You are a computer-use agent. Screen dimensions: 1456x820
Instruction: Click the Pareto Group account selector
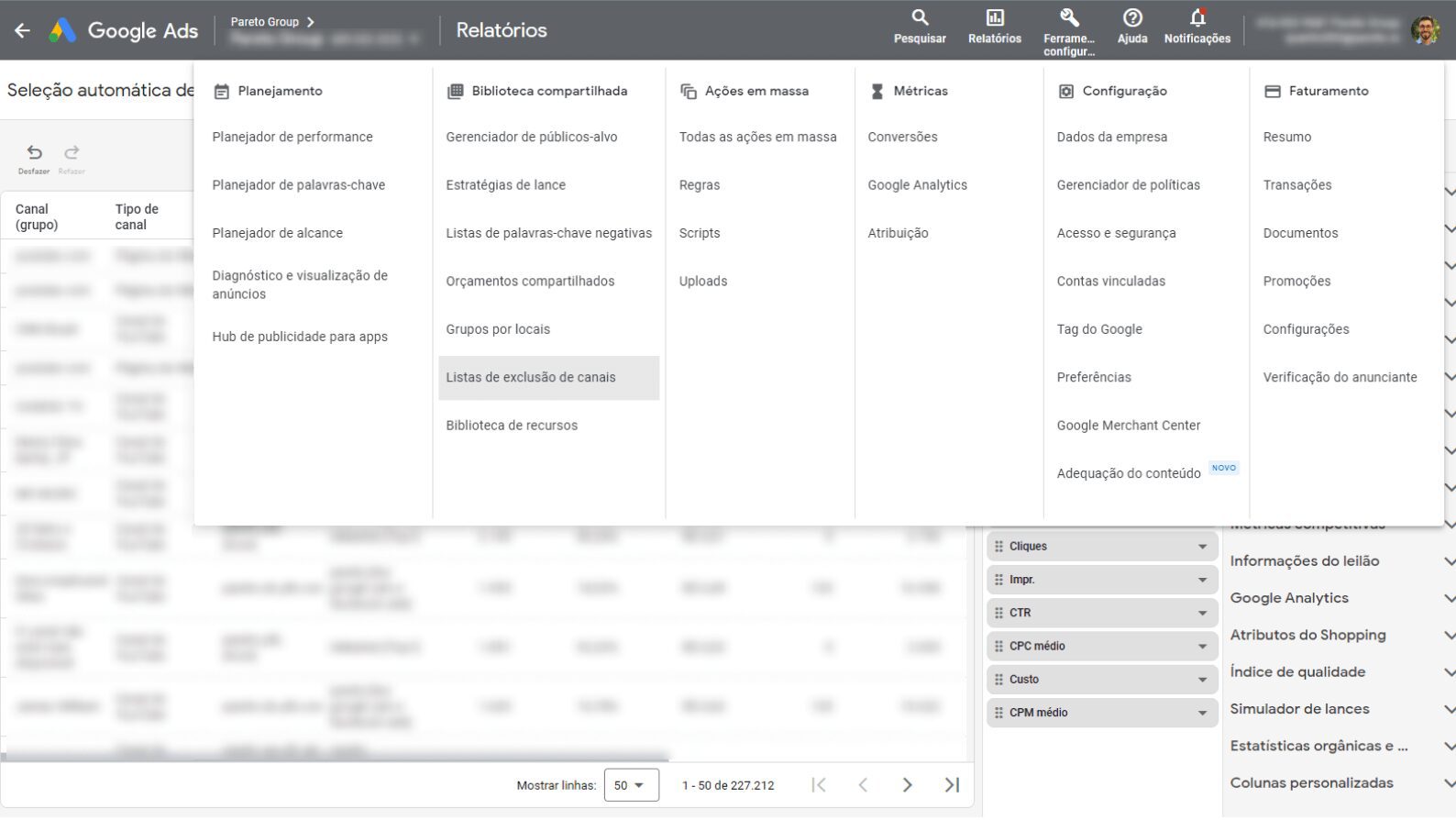point(272,22)
